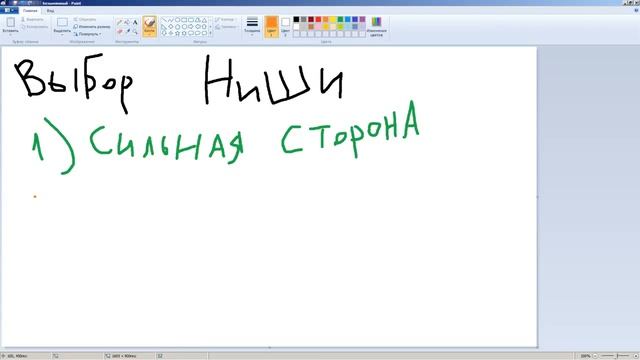Pick the dark red color swatch
Screen dimensions: 640x360
coord(311,19)
